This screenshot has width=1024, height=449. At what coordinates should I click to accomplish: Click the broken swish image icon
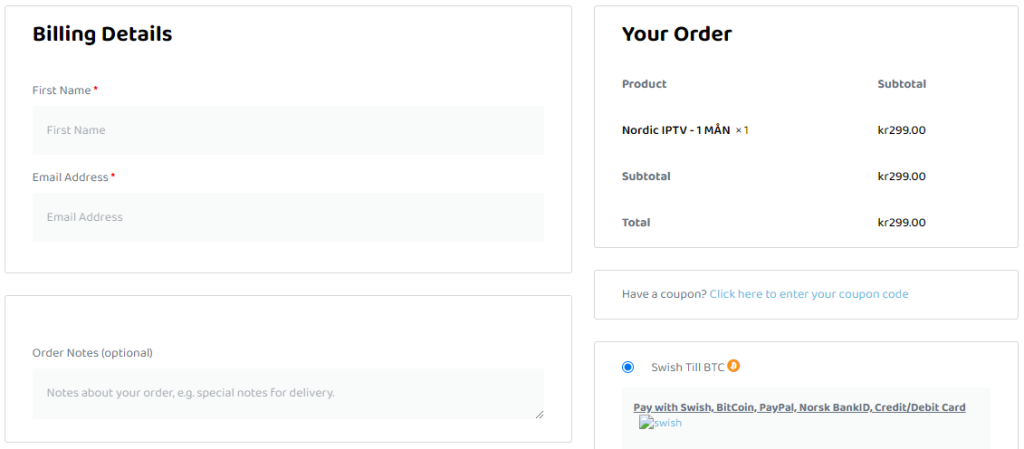(x=645, y=423)
